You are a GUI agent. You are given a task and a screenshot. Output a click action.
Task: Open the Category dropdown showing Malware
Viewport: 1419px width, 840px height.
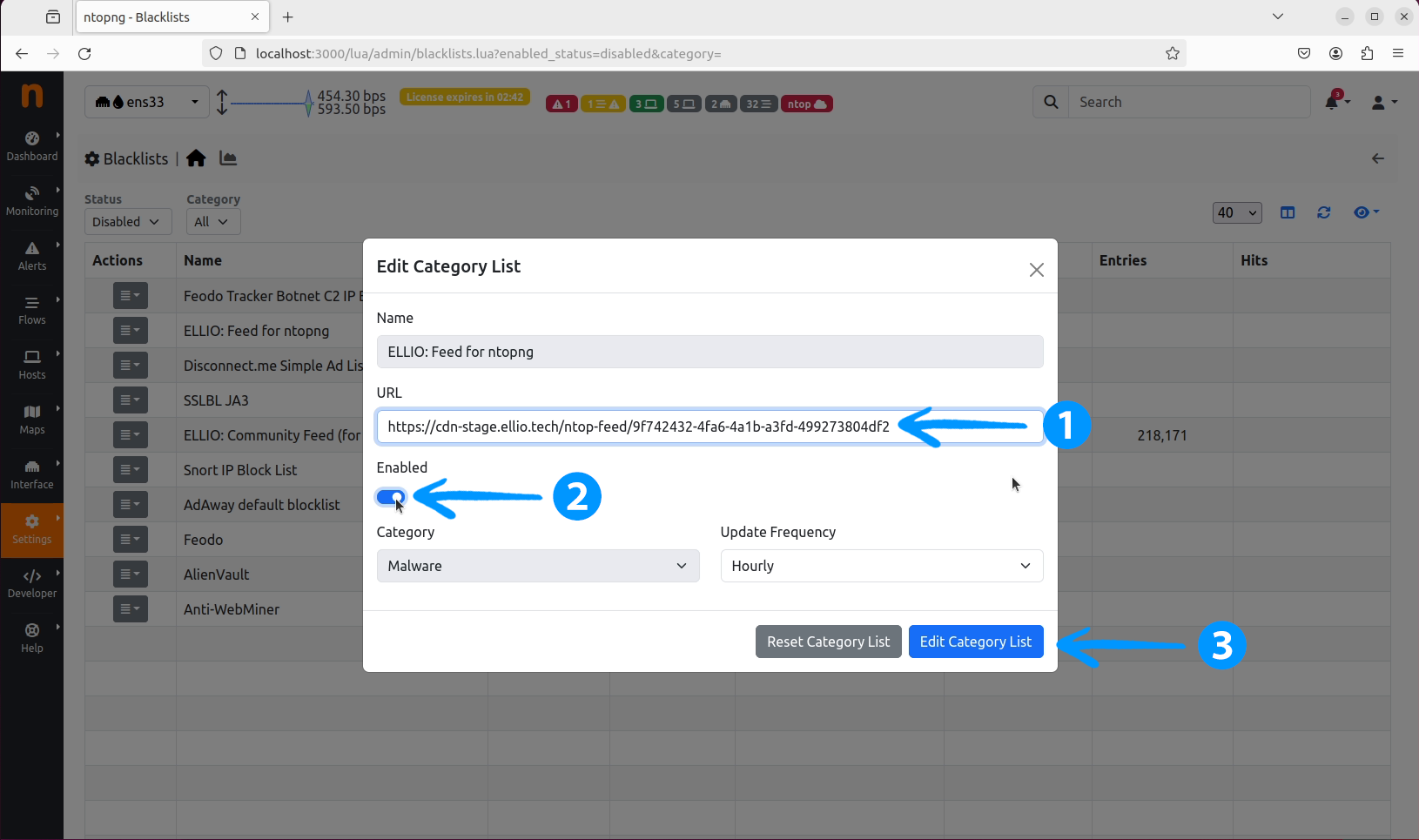click(537, 566)
